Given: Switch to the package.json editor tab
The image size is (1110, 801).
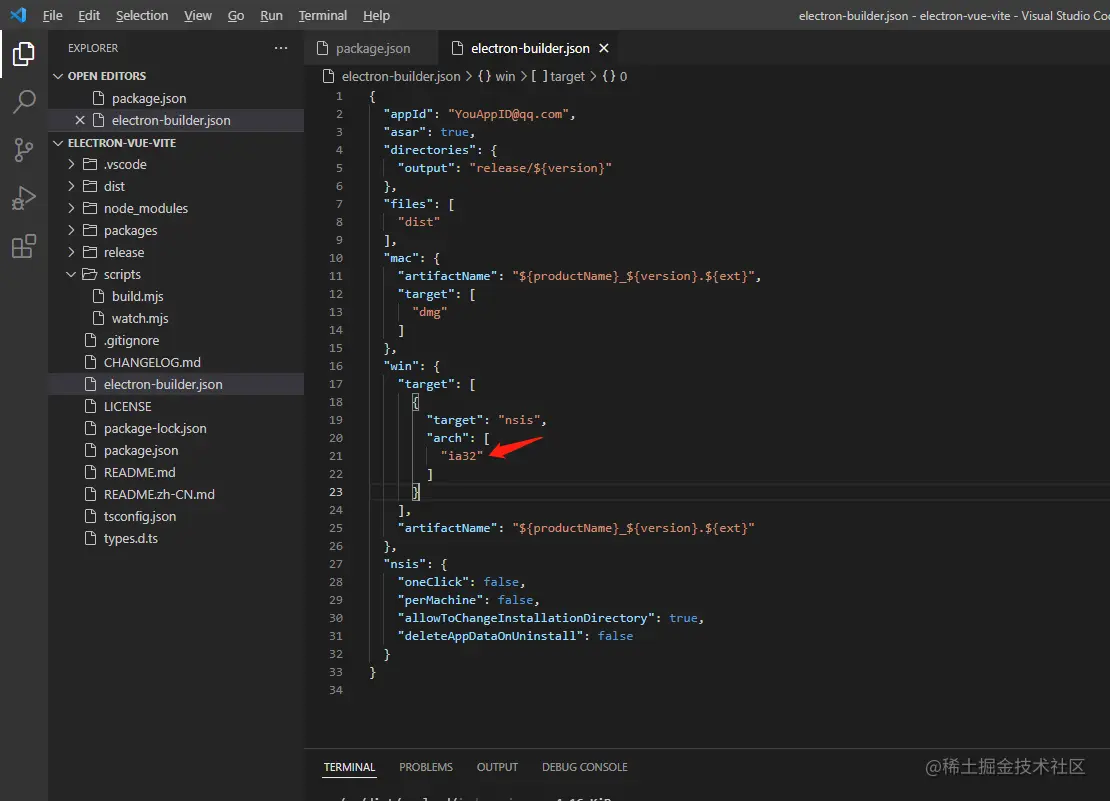Looking at the screenshot, I should [x=372, y=48].
